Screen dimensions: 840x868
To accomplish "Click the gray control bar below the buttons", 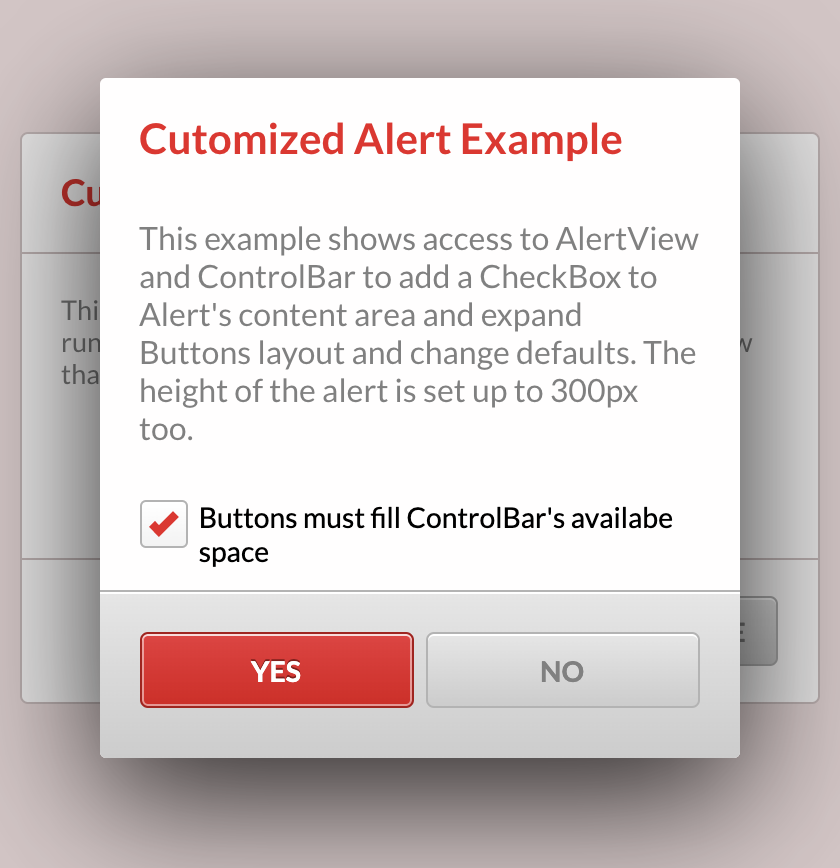I will click(x=420, y=733).
